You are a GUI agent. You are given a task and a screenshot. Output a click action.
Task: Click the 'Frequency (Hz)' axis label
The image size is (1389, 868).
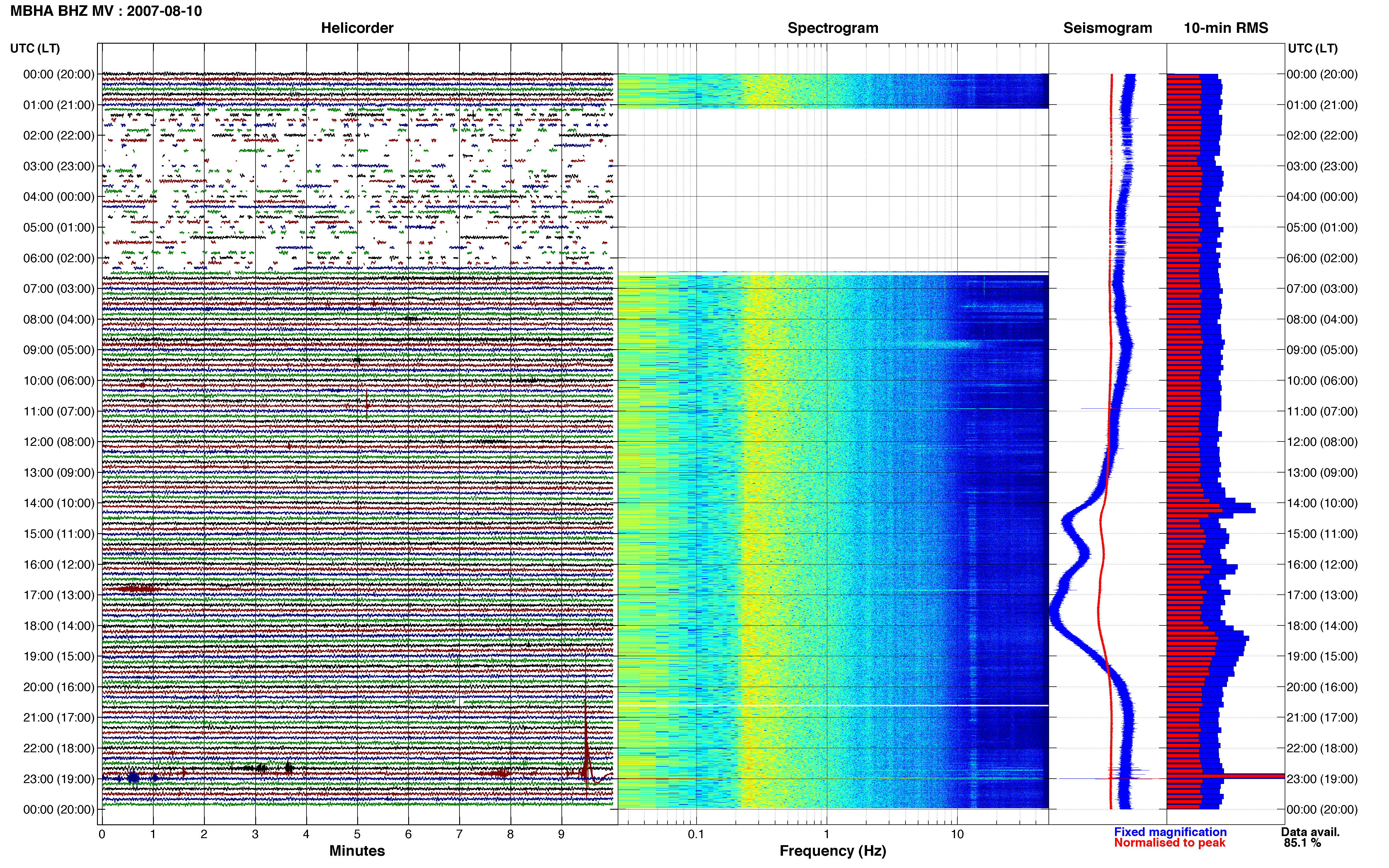point(833,851)
